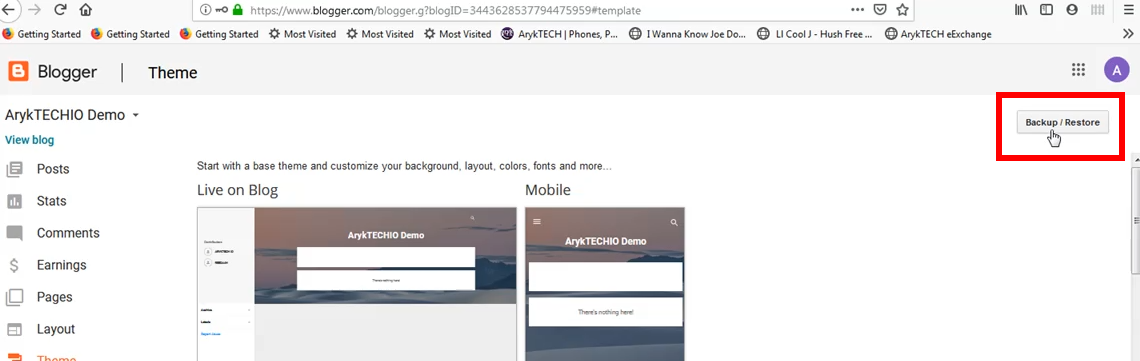This screenshot has width=1140, height=361.
Task: Open the ArykTECH | Phones bookmark
Action: [x=560, y=34]
